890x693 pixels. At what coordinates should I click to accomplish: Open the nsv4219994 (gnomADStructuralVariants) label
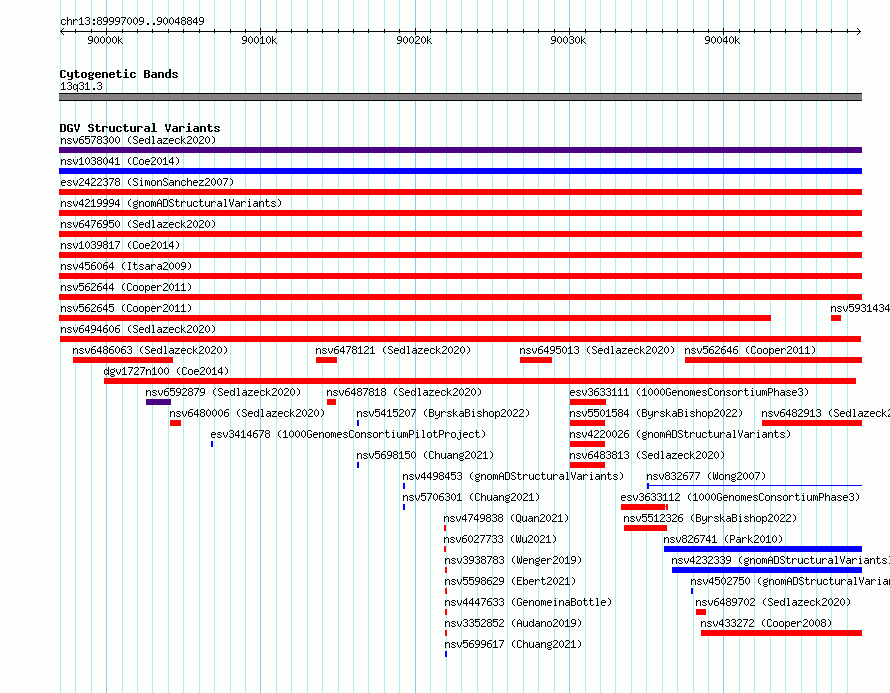click(171, 203)
